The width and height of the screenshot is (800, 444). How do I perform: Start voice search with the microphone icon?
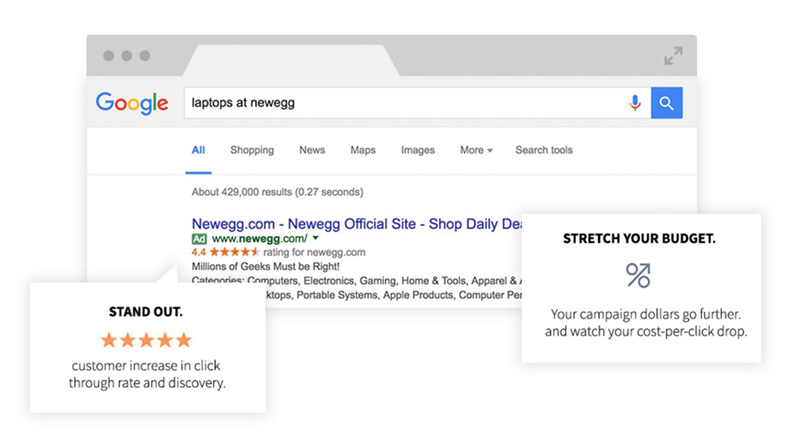pos(635,103)
